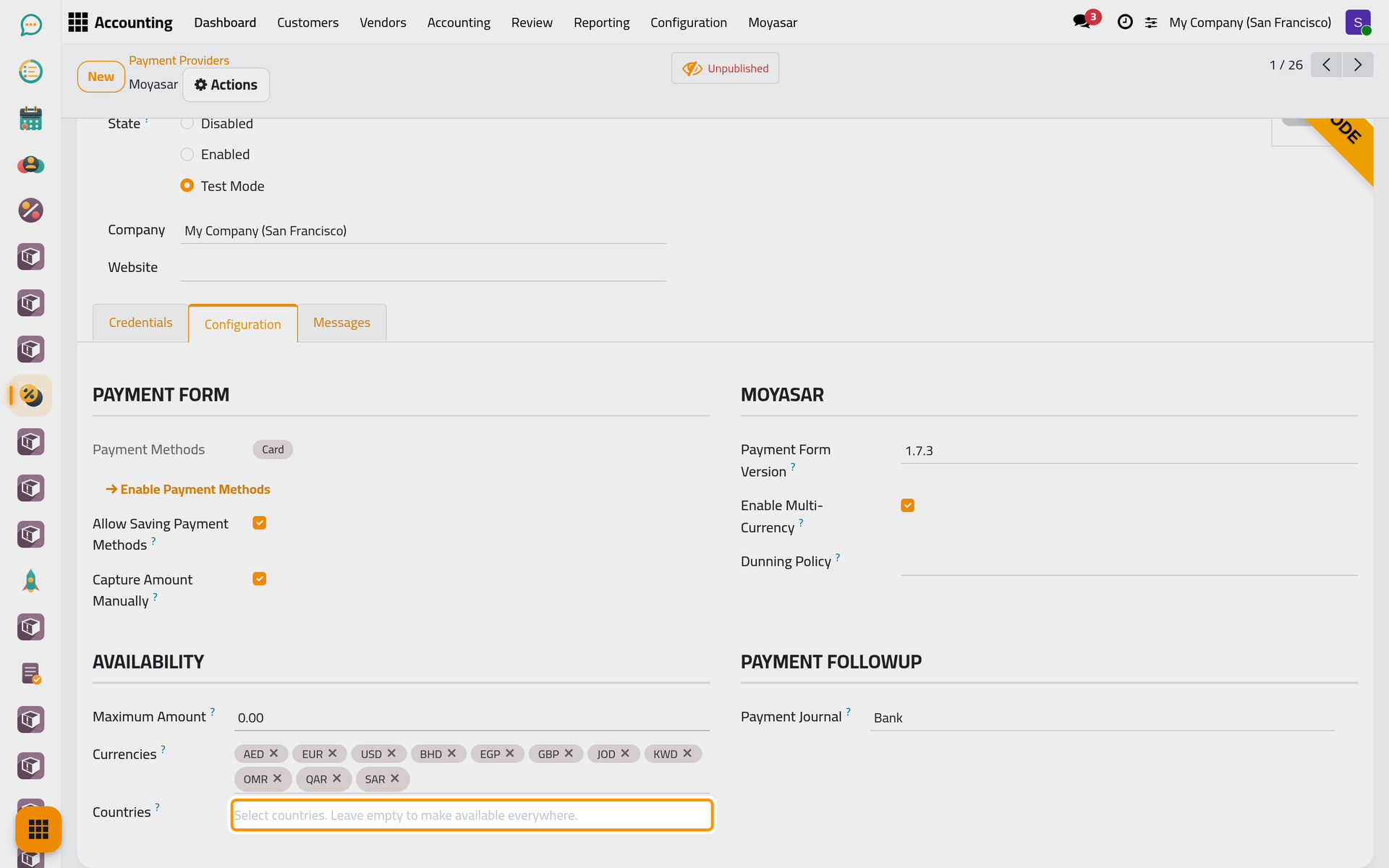
Task: Select the Disabled state radio button
Action: point(187,123)
